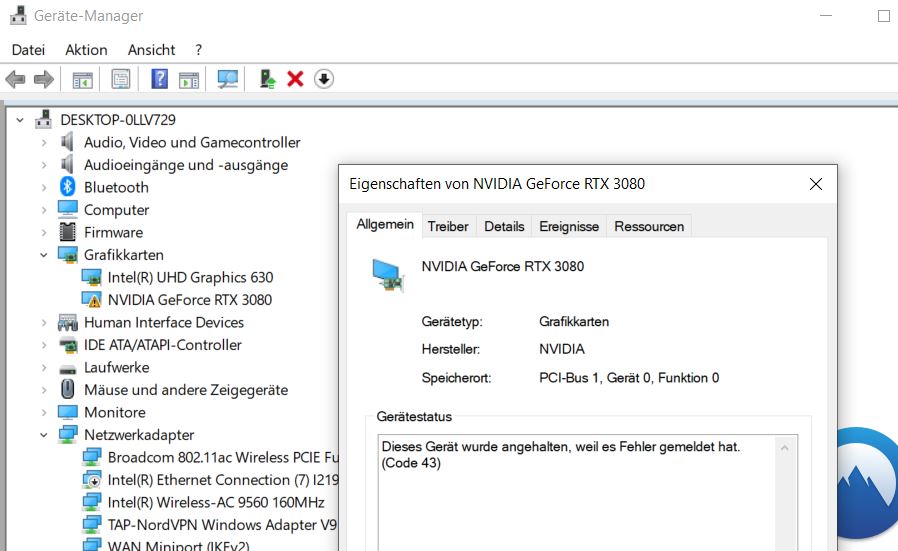The image size is (898, 551).
Task: Expand the IDE ATA/ATAPI-Controller node
Action: tap(44, 345)
